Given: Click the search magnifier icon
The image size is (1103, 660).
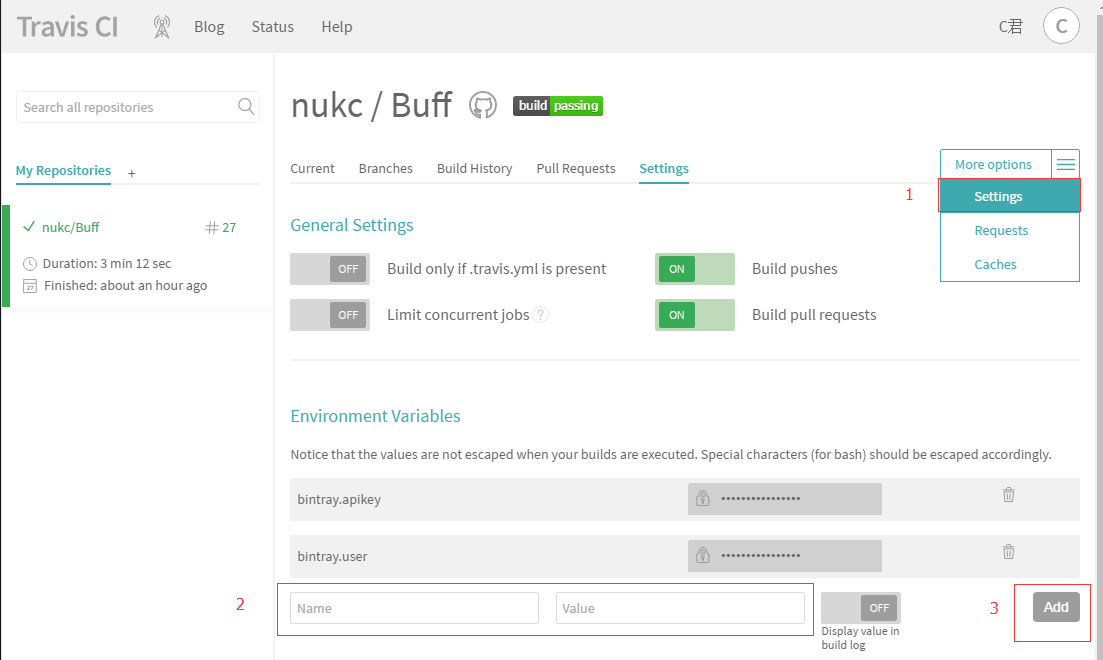Looking at the screenshot, I should 246,106.
